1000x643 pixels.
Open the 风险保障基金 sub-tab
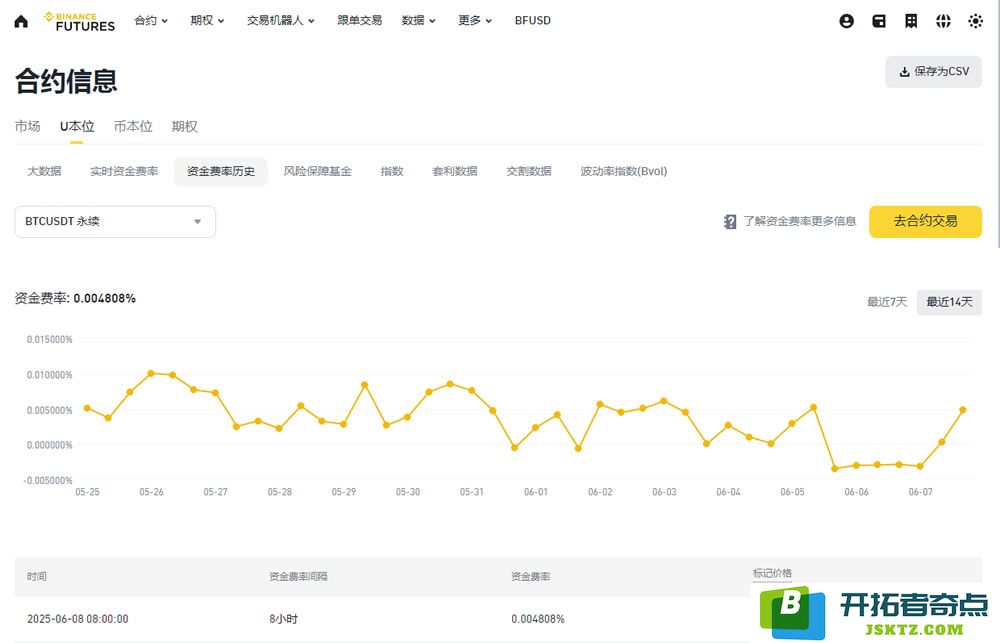pos(317,171)
